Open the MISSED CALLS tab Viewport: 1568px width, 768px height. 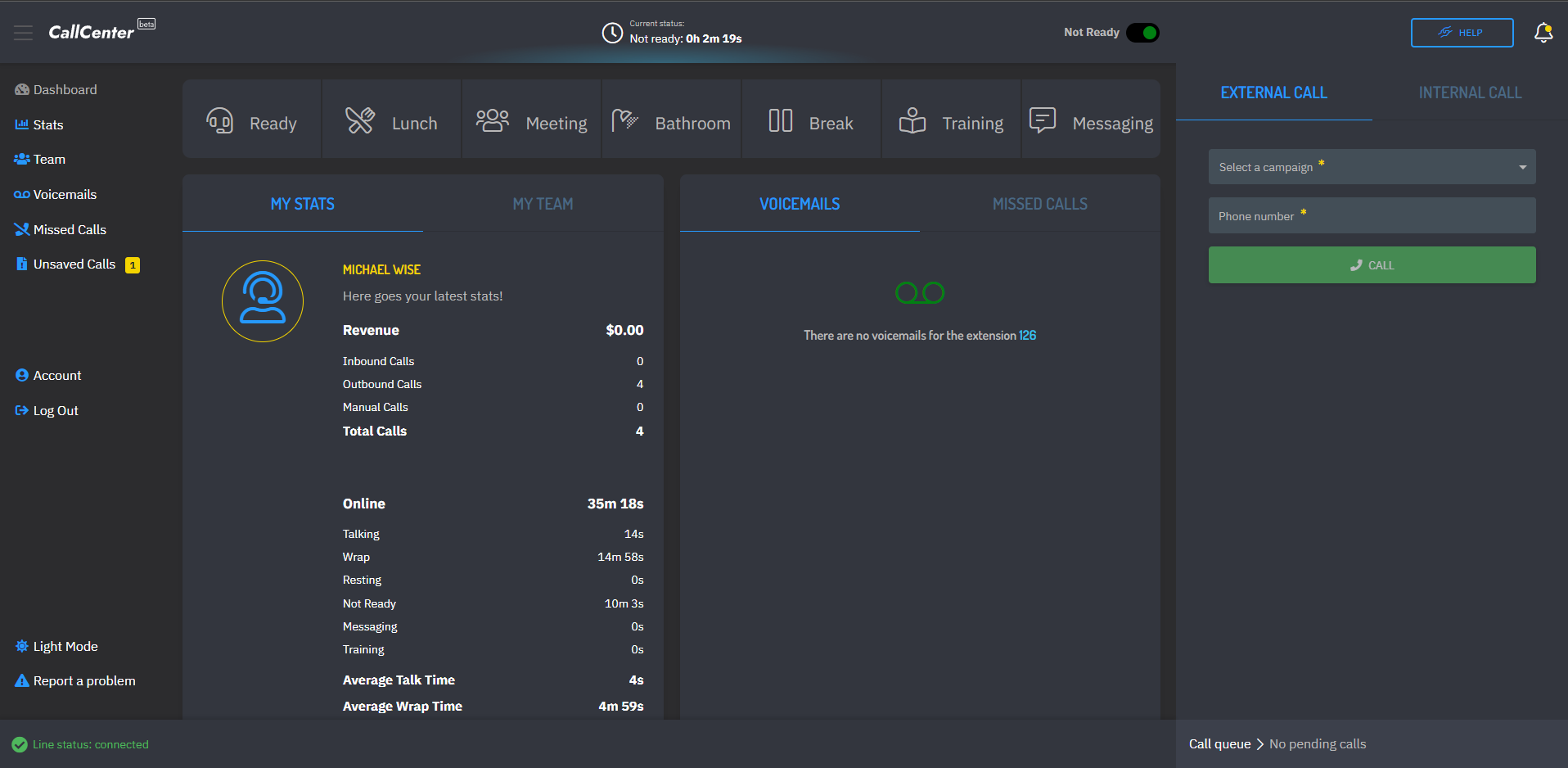(1039, 203)
